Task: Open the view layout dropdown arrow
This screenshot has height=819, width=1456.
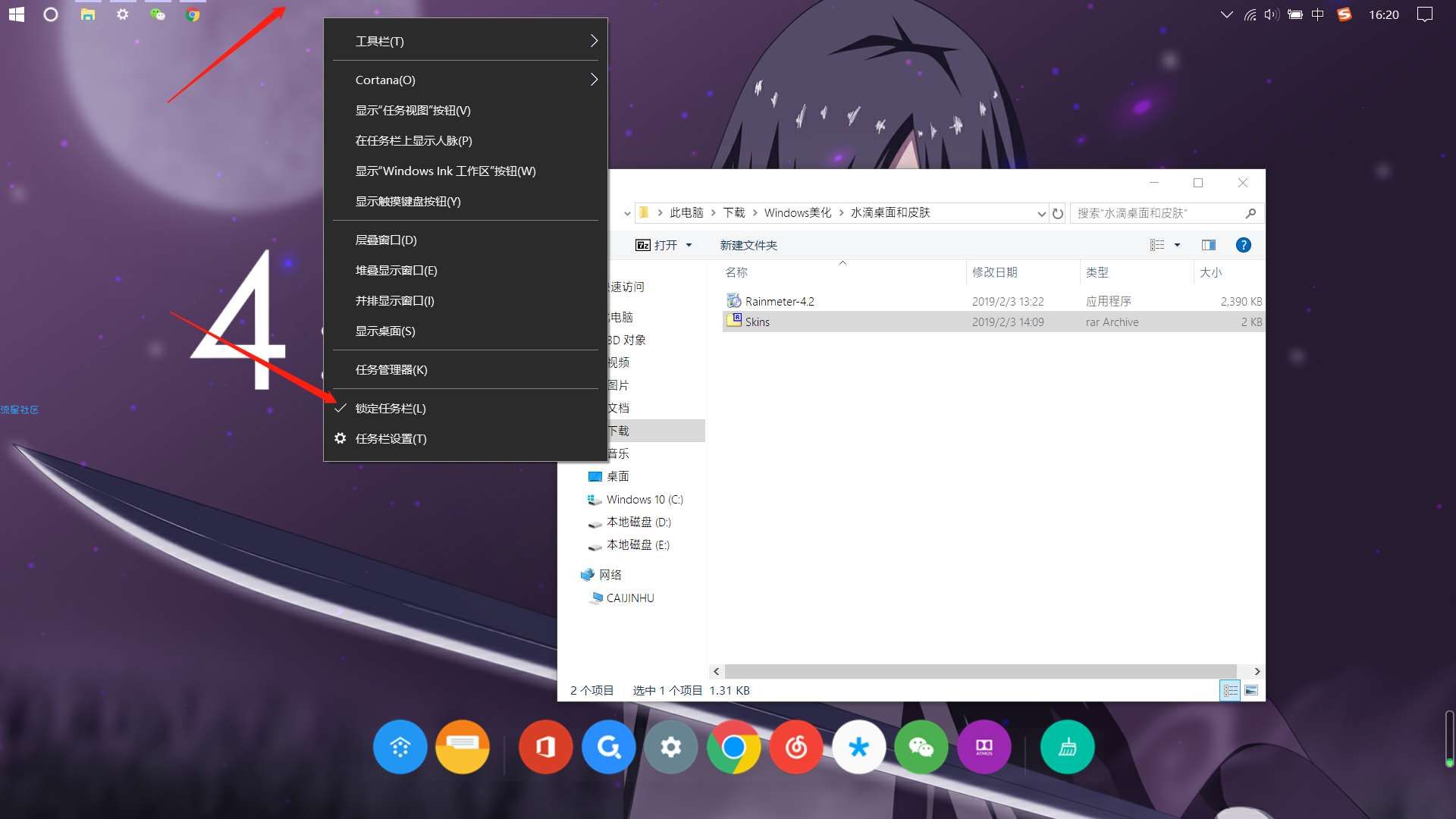Action: coord(1177,245)
